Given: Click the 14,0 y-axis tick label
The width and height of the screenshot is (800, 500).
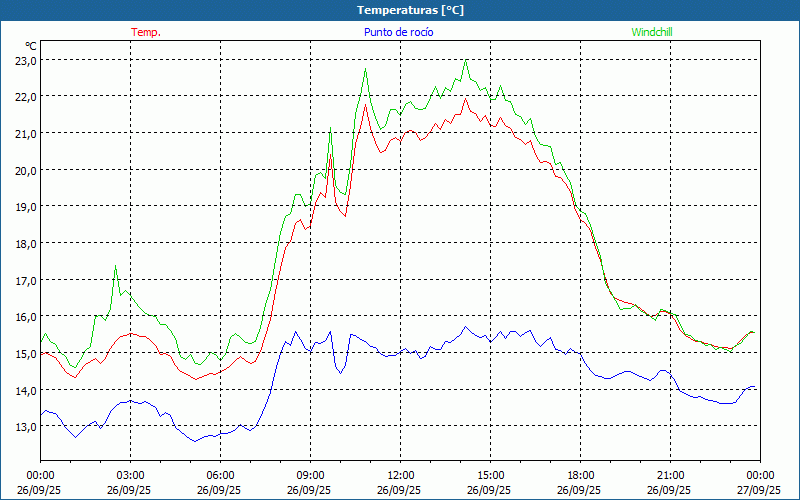Looking at the screenshot, I should [25, 390].
